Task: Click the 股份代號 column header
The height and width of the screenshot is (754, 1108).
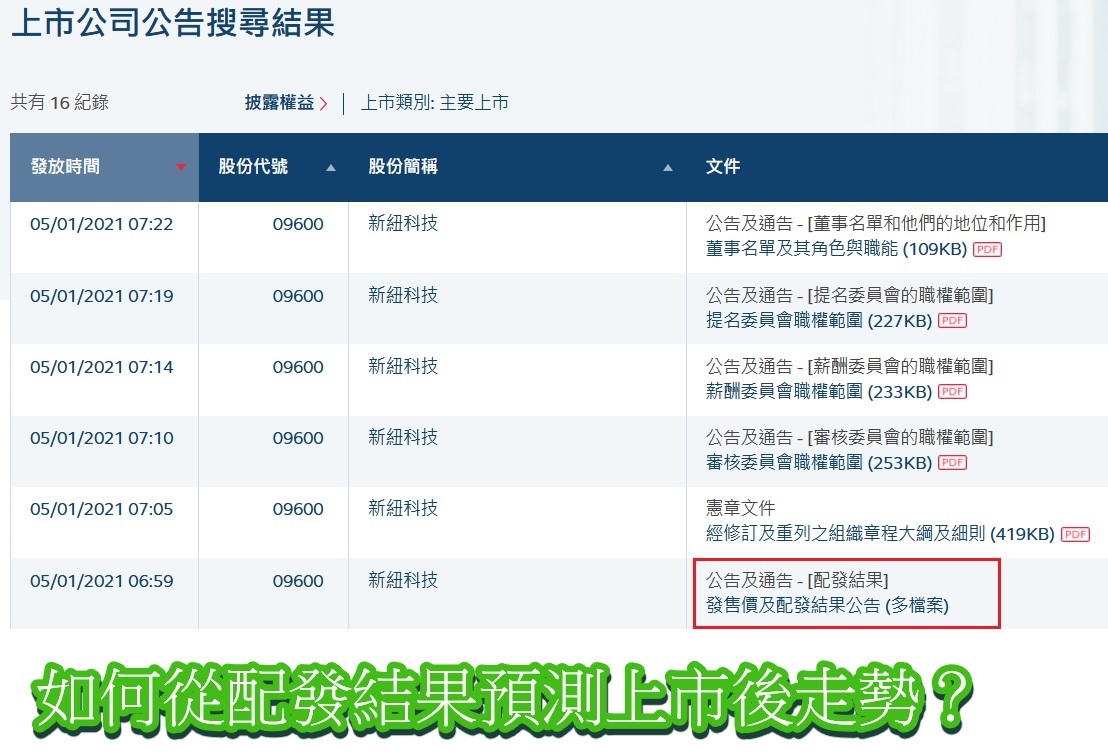Action: coord(273,167)
